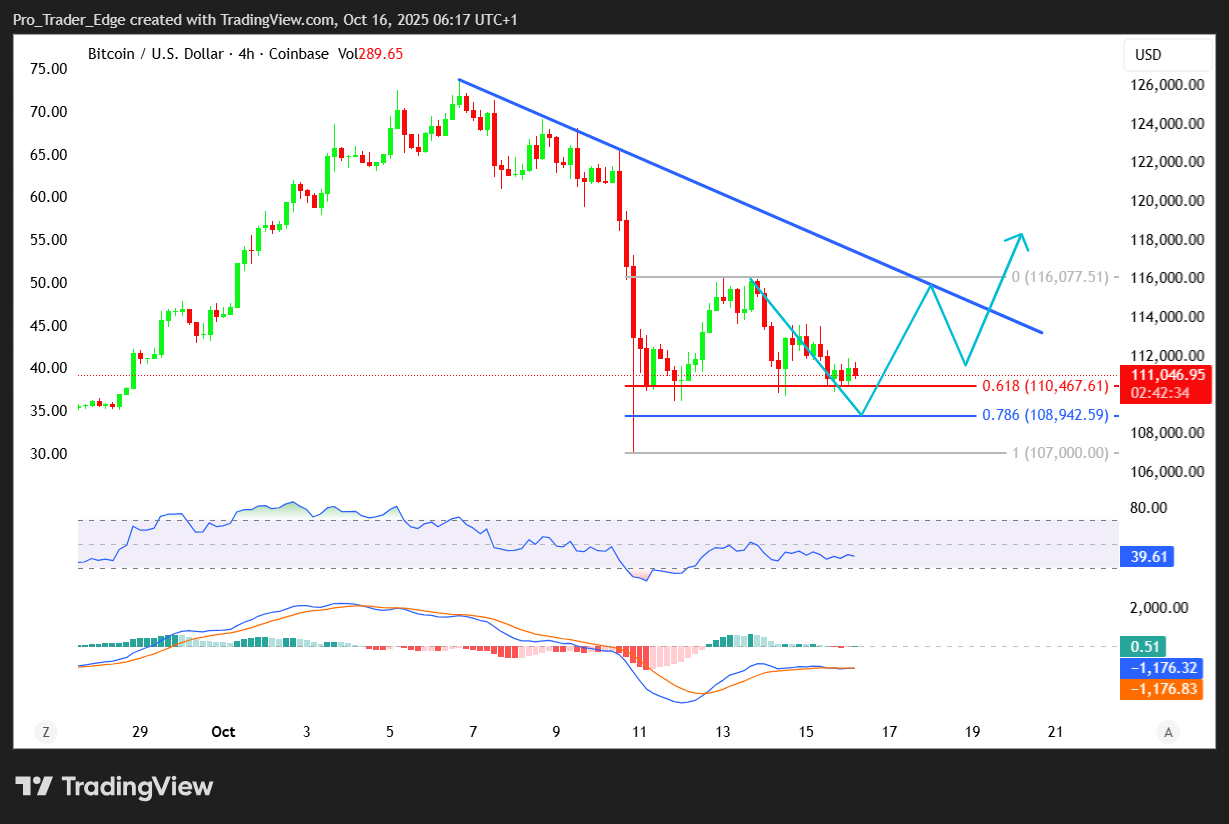Click the Oct label on the date axis

click(223, 732)
